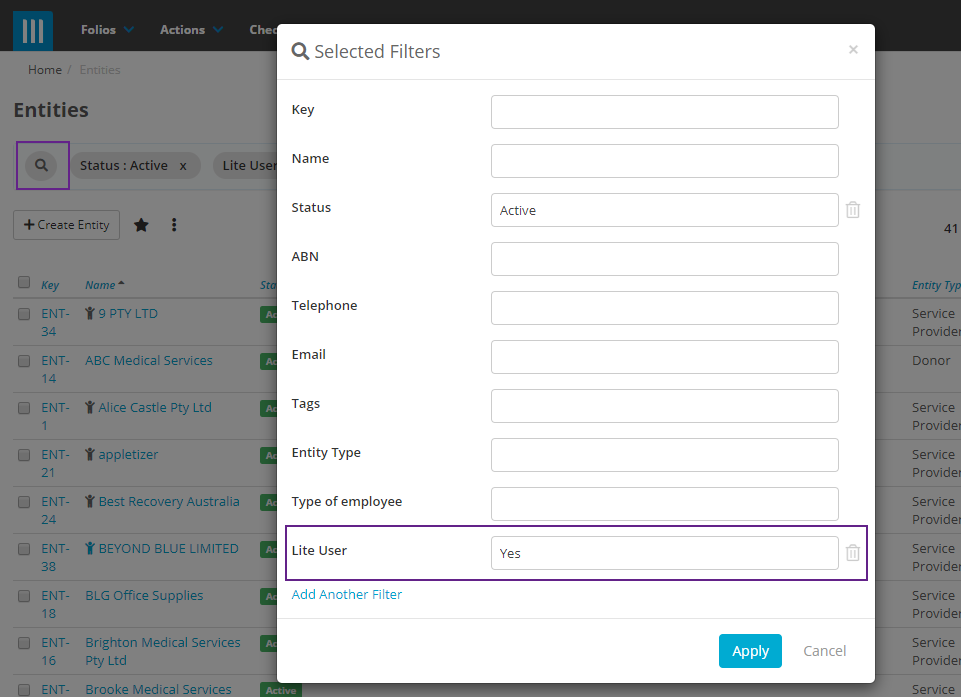The image size is (961, 697).
Task: Click the star favorites icon beside Create Entity
Action: (x=141, y=225)
